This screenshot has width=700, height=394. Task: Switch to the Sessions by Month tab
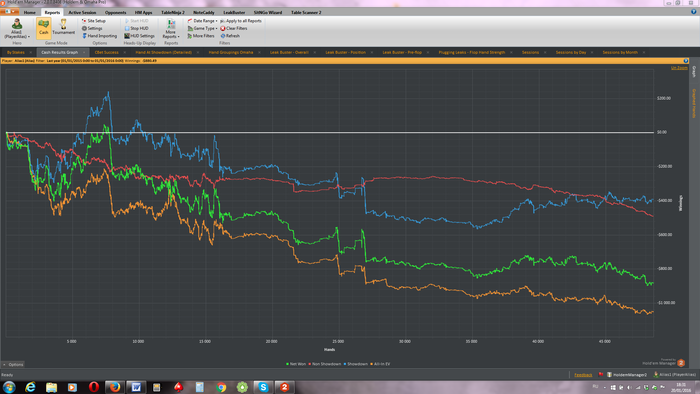click(620, 52)
